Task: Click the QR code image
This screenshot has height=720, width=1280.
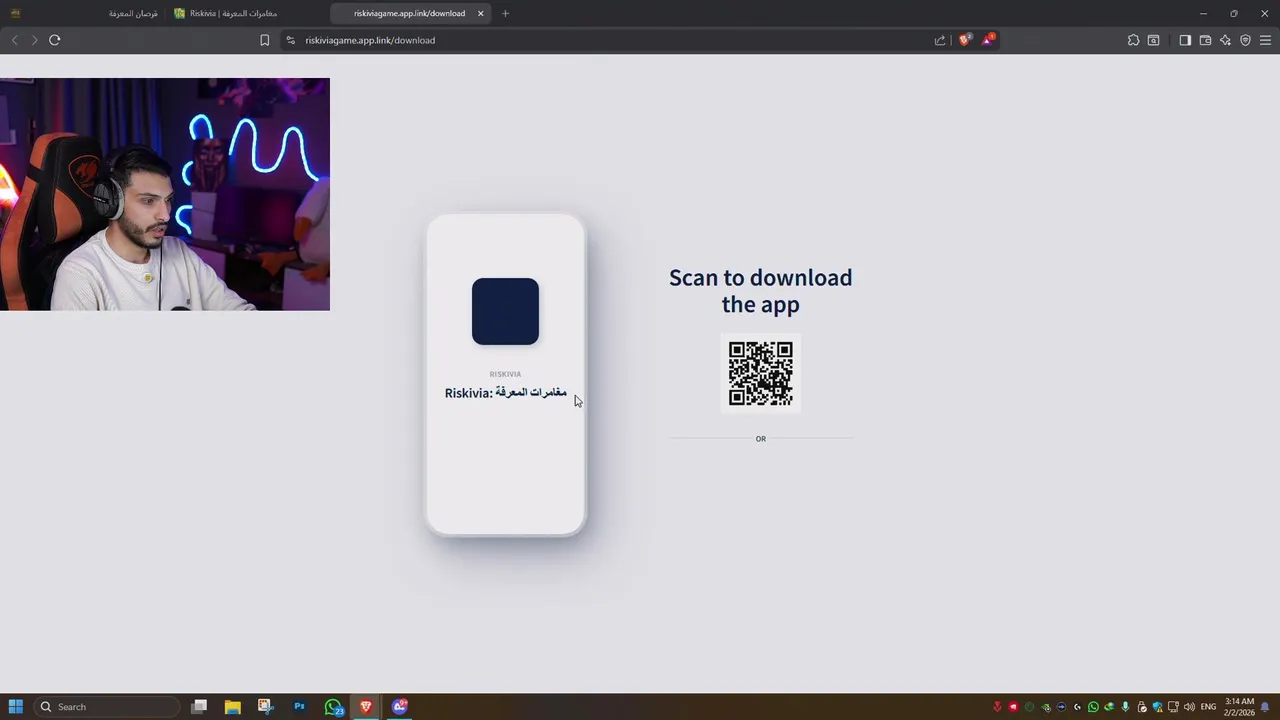Action: pos(761,373)
